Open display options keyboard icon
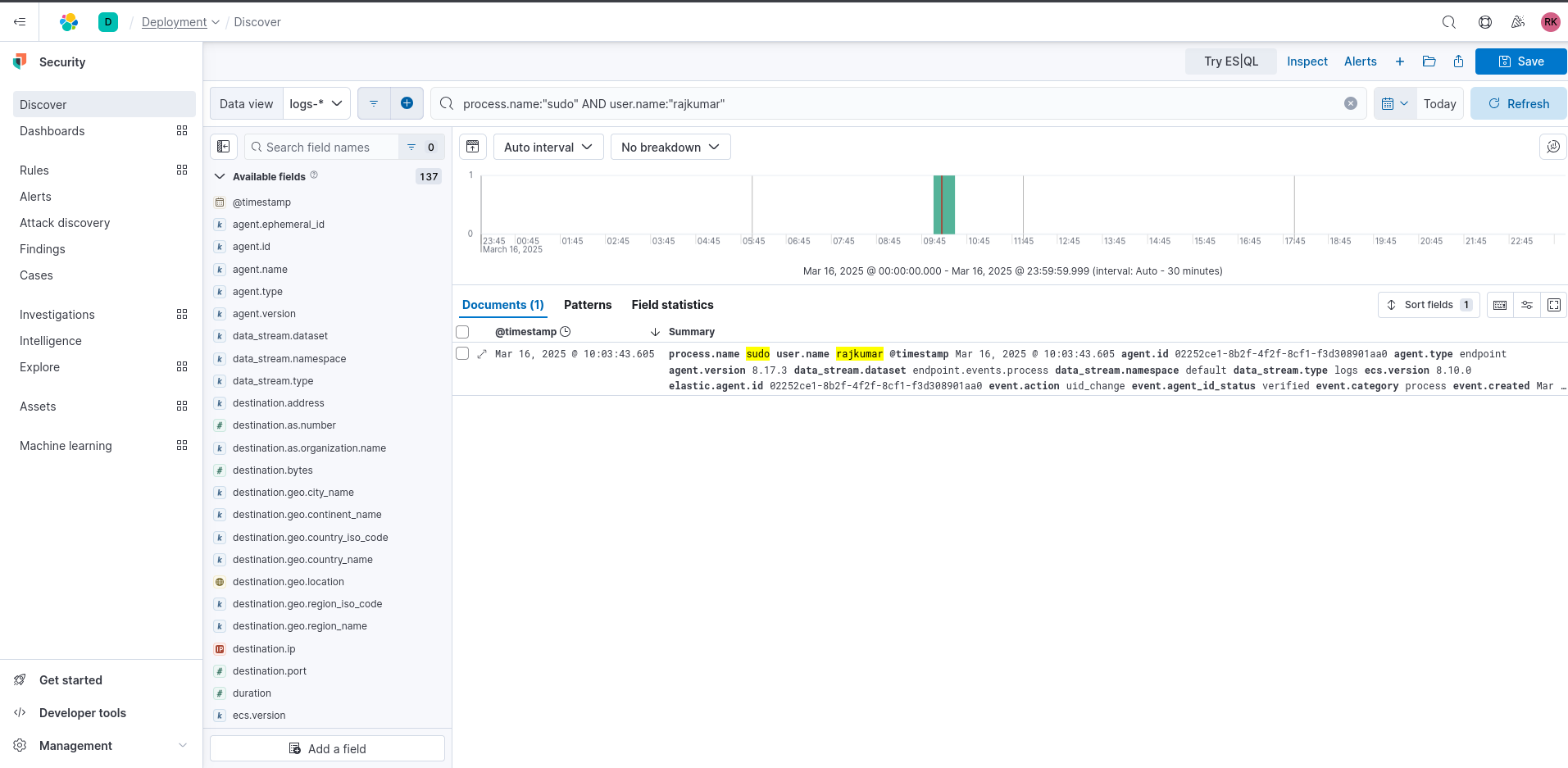 [1500, 305]
